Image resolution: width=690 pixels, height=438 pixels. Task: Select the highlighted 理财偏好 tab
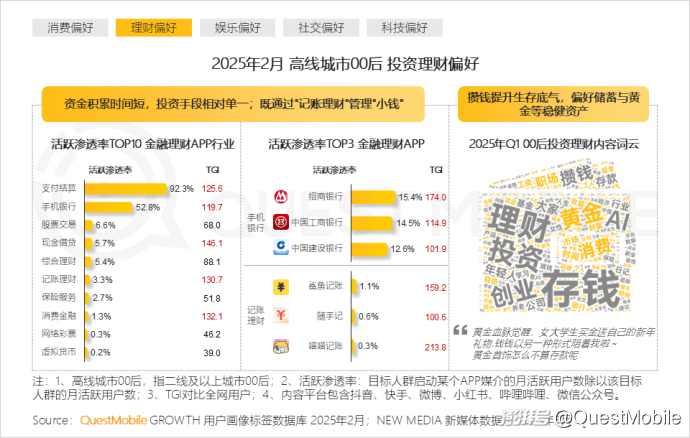(x=147, y=27)
